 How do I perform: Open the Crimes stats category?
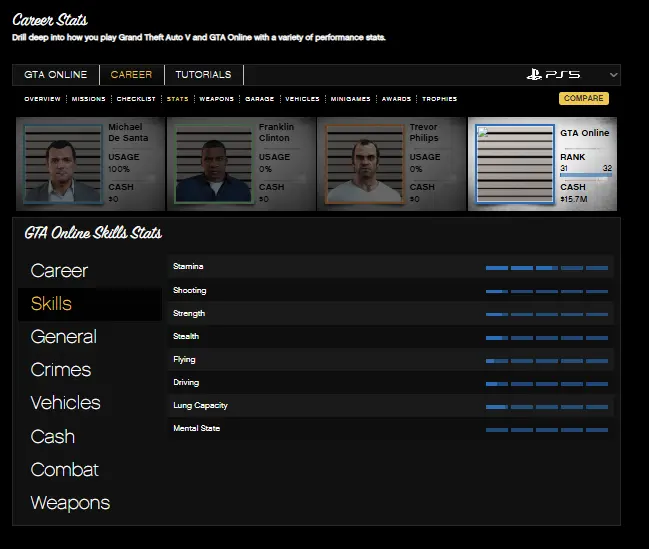61,370
